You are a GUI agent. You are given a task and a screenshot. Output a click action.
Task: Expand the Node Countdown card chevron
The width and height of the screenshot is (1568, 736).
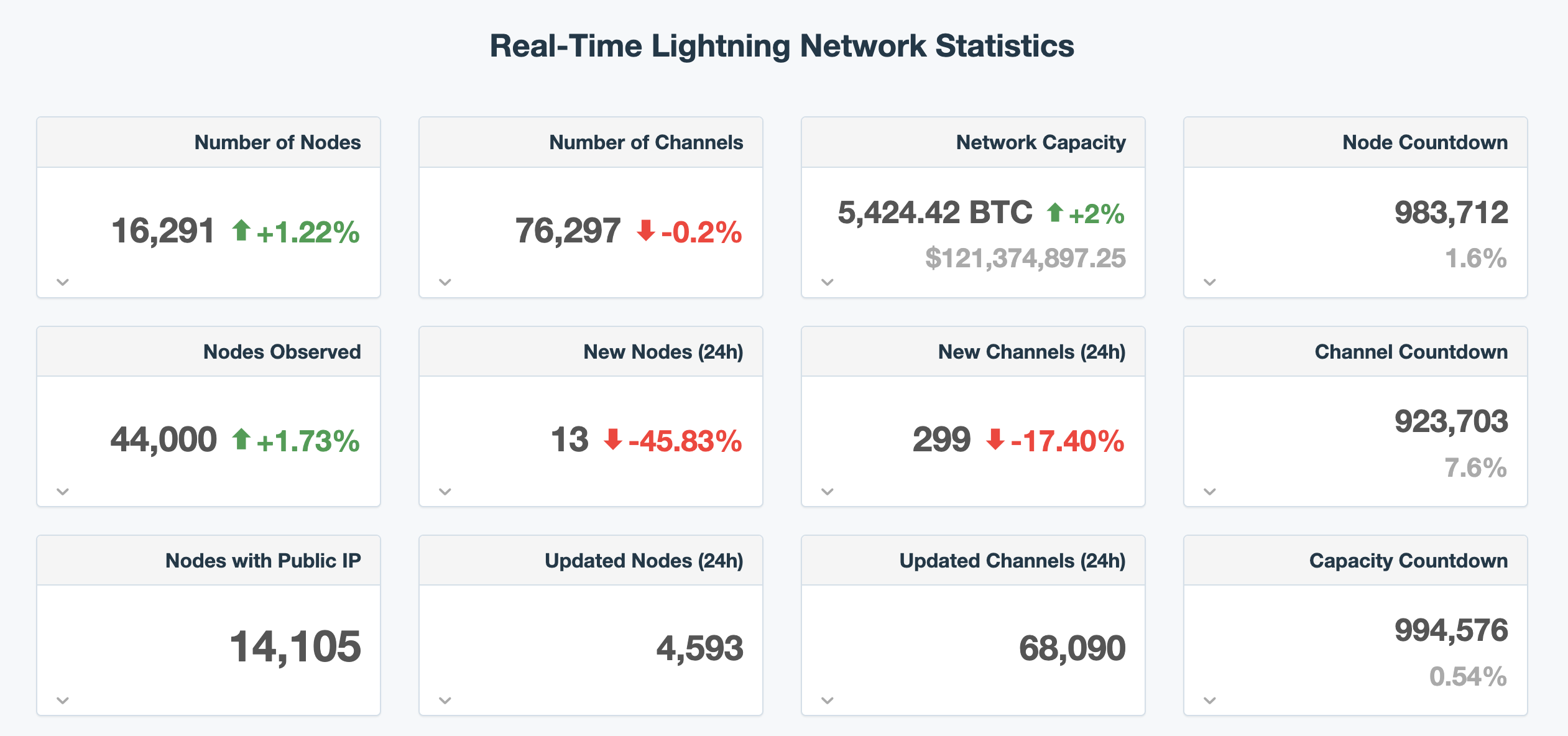[x=1210, y=282]
